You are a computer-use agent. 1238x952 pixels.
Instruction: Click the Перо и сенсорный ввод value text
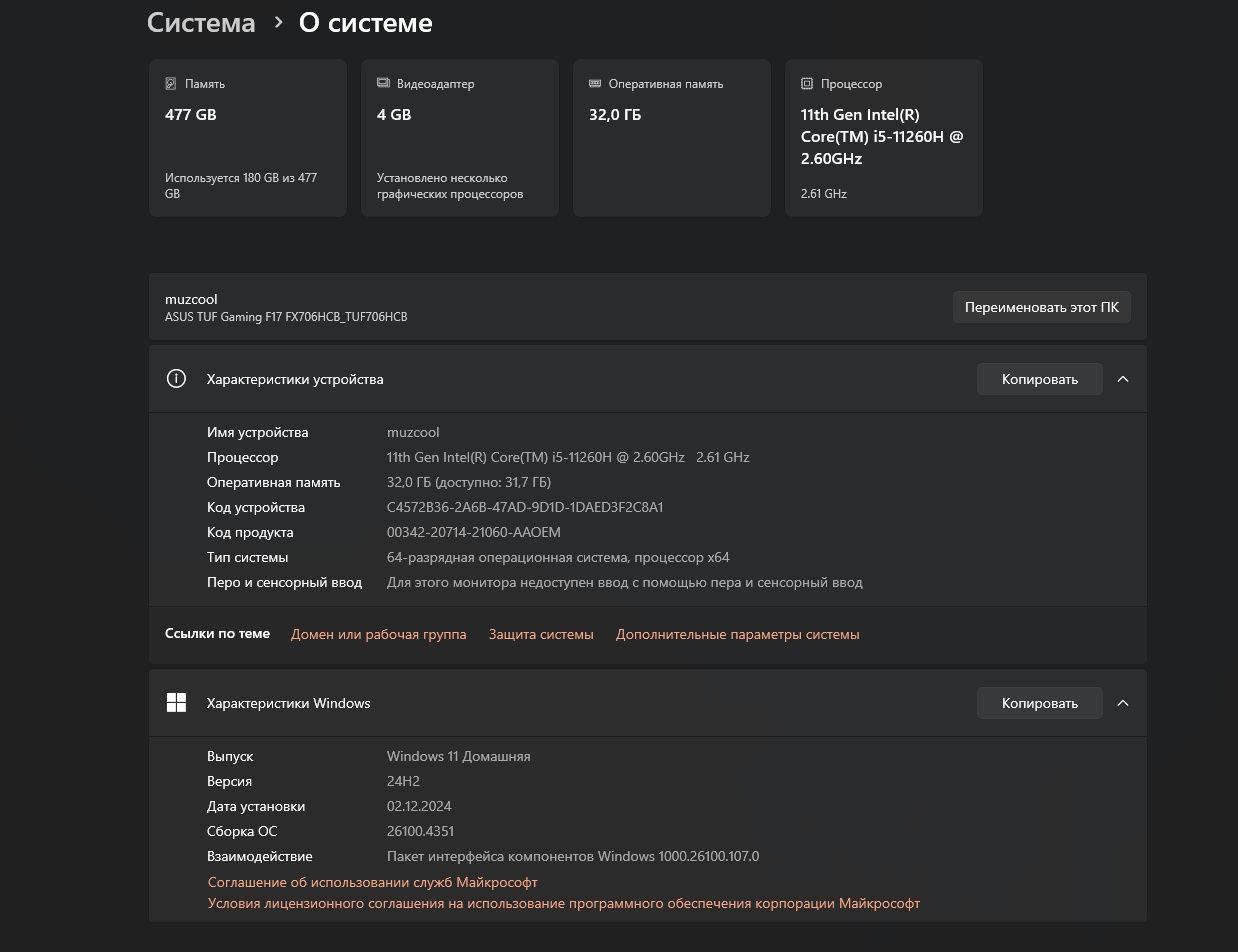[x=625, y=582]
